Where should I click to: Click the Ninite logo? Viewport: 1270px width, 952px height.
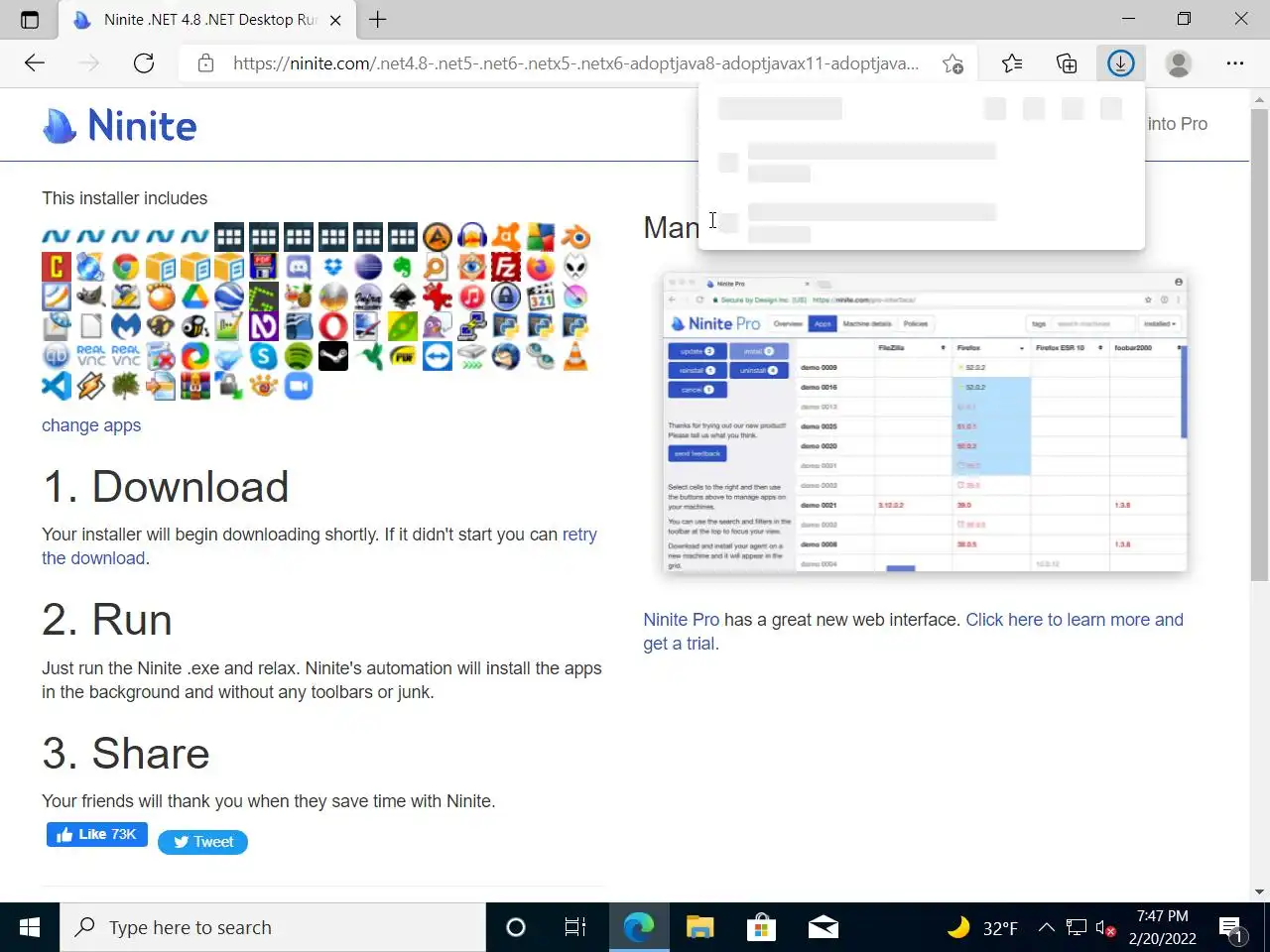(x=120, y=125)
